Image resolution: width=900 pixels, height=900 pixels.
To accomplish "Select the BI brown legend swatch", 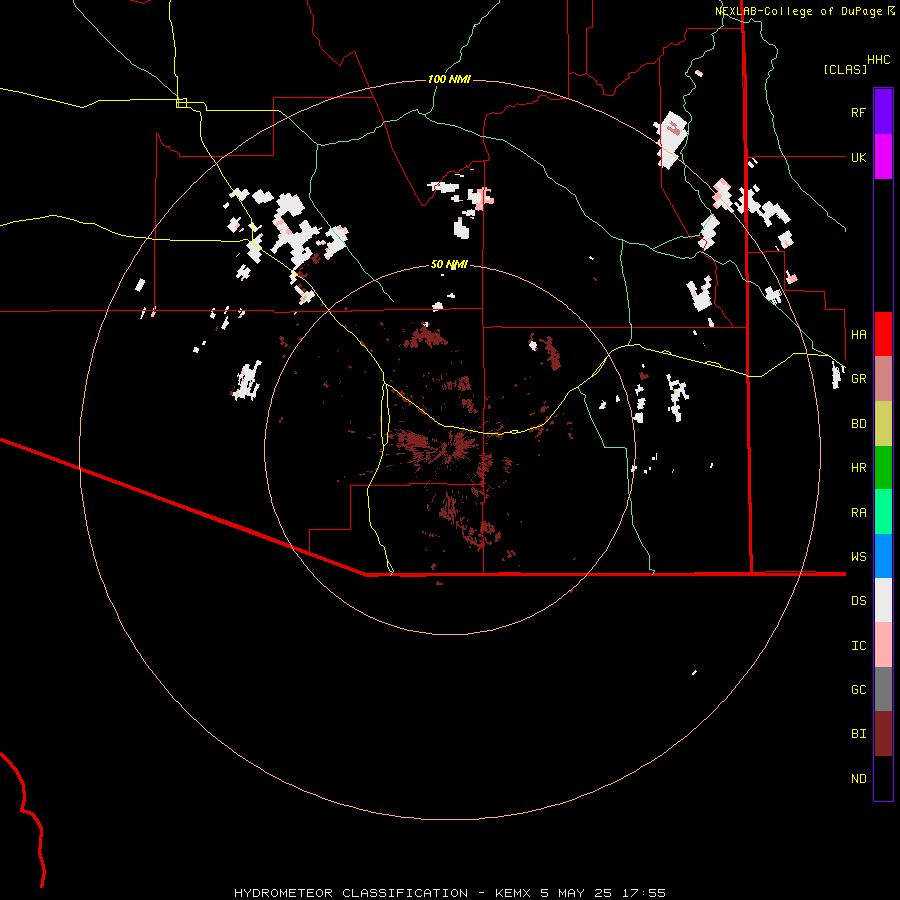I will (x=883, y=734).
